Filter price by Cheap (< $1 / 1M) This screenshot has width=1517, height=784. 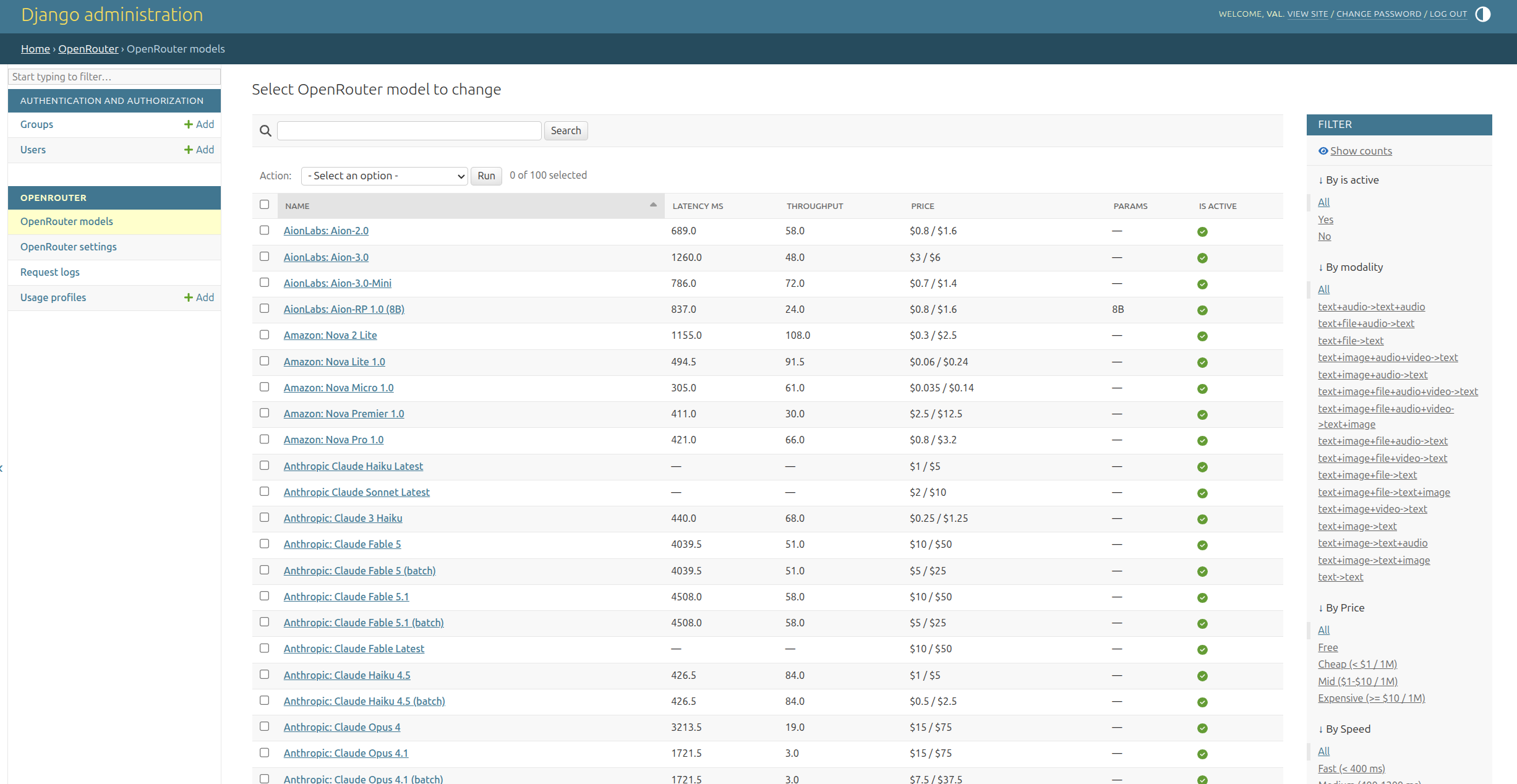pyautogui.click(x=1357, y=664)
